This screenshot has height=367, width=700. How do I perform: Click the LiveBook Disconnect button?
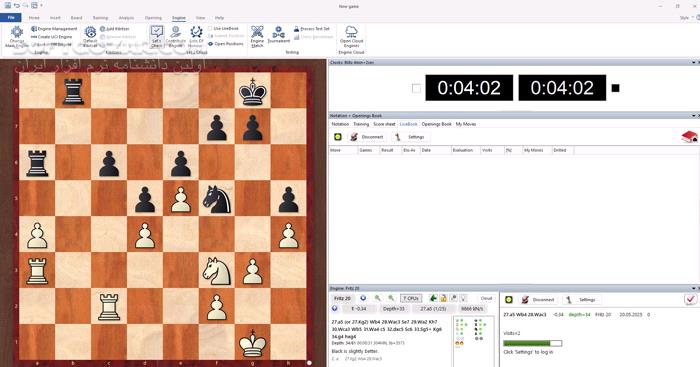(367, 137)
